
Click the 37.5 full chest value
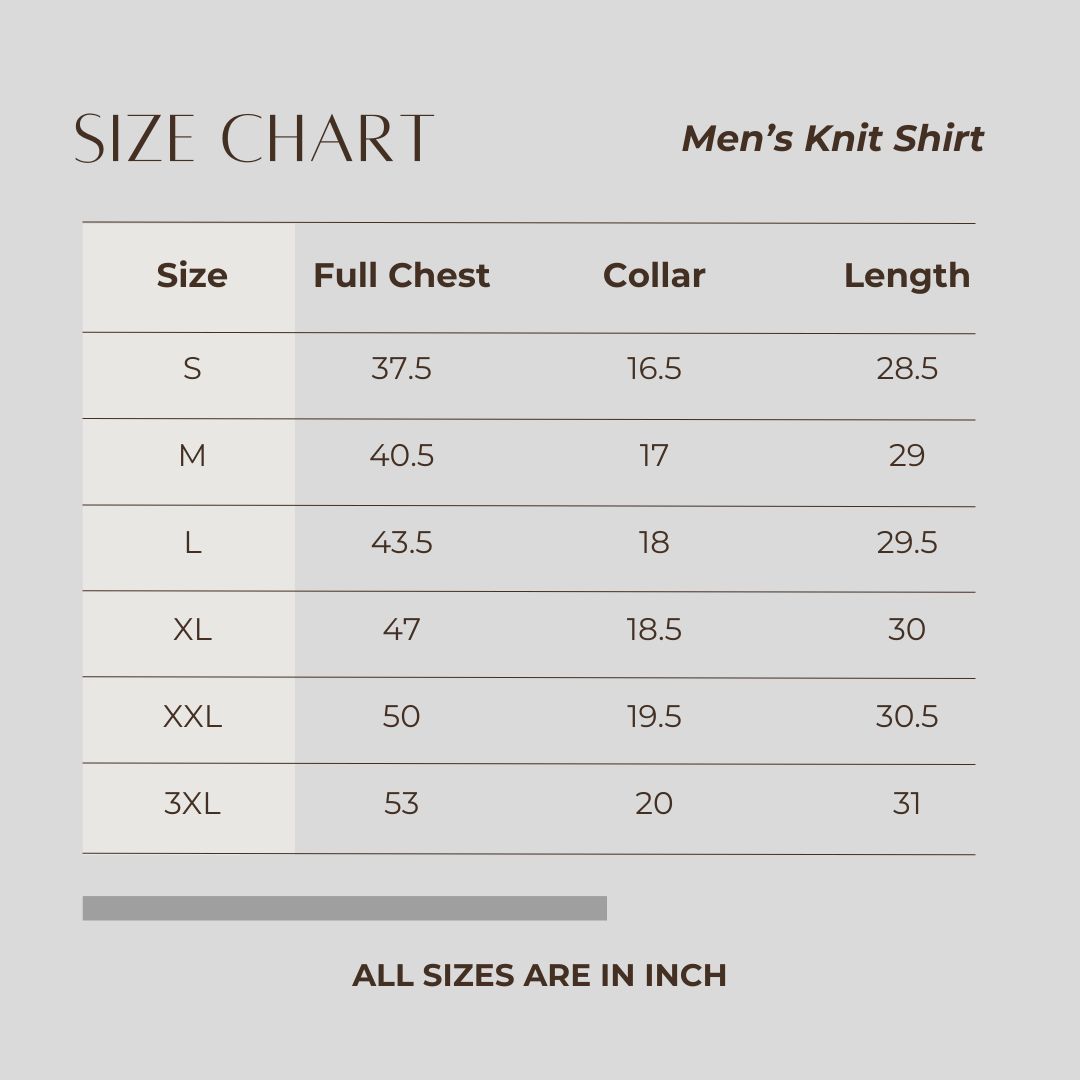401,369
